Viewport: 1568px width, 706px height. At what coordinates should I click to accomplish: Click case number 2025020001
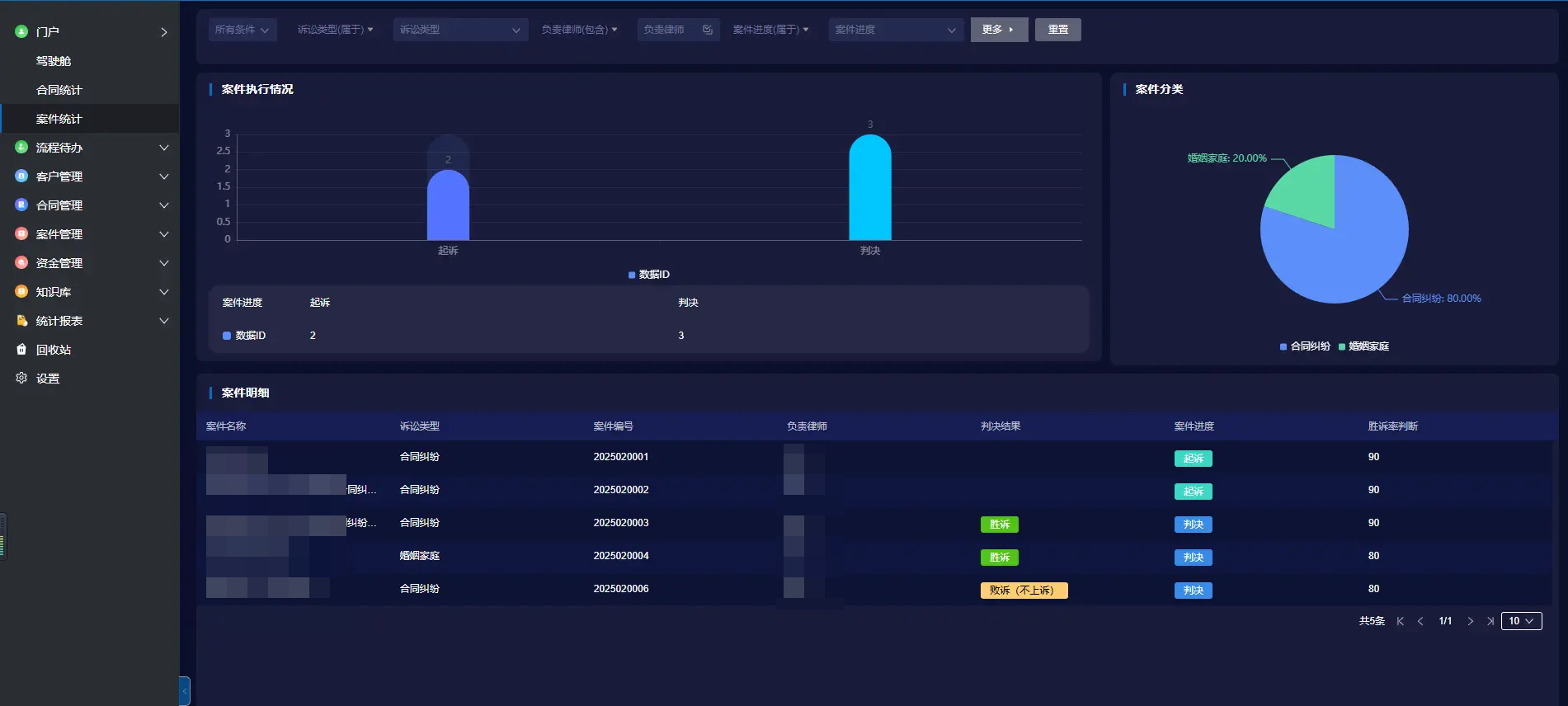pyautogui.click(x=621, y=457)
